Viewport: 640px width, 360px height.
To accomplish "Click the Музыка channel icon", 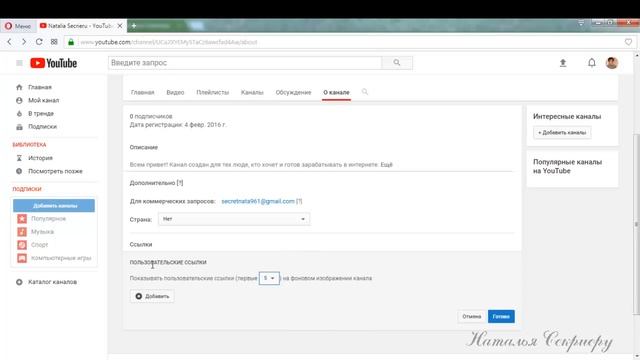I will point(22,232).
